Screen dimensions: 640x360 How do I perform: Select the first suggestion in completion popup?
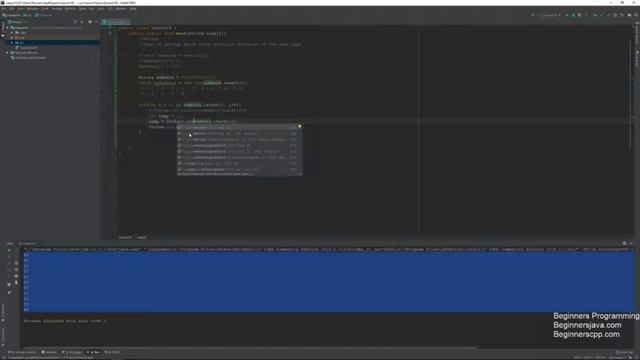click(239, 127)
